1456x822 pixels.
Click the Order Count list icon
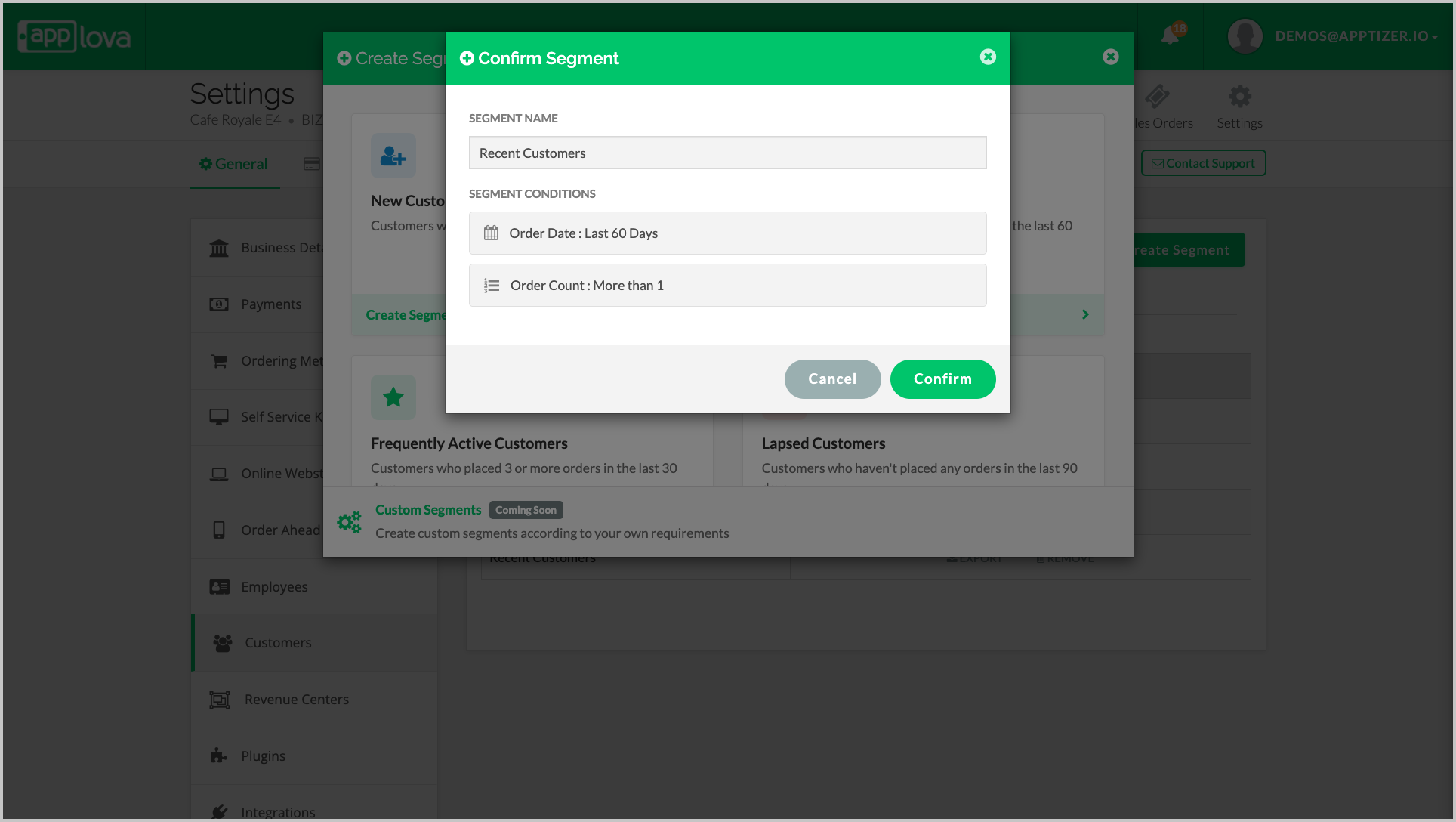(492, 286)
